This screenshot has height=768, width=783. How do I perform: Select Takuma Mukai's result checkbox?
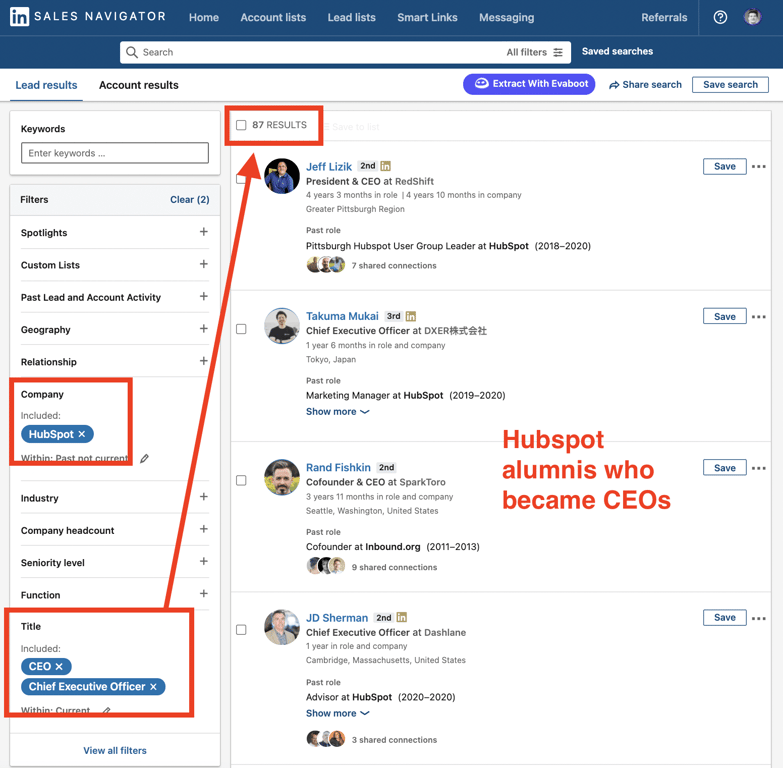[241, 329]
